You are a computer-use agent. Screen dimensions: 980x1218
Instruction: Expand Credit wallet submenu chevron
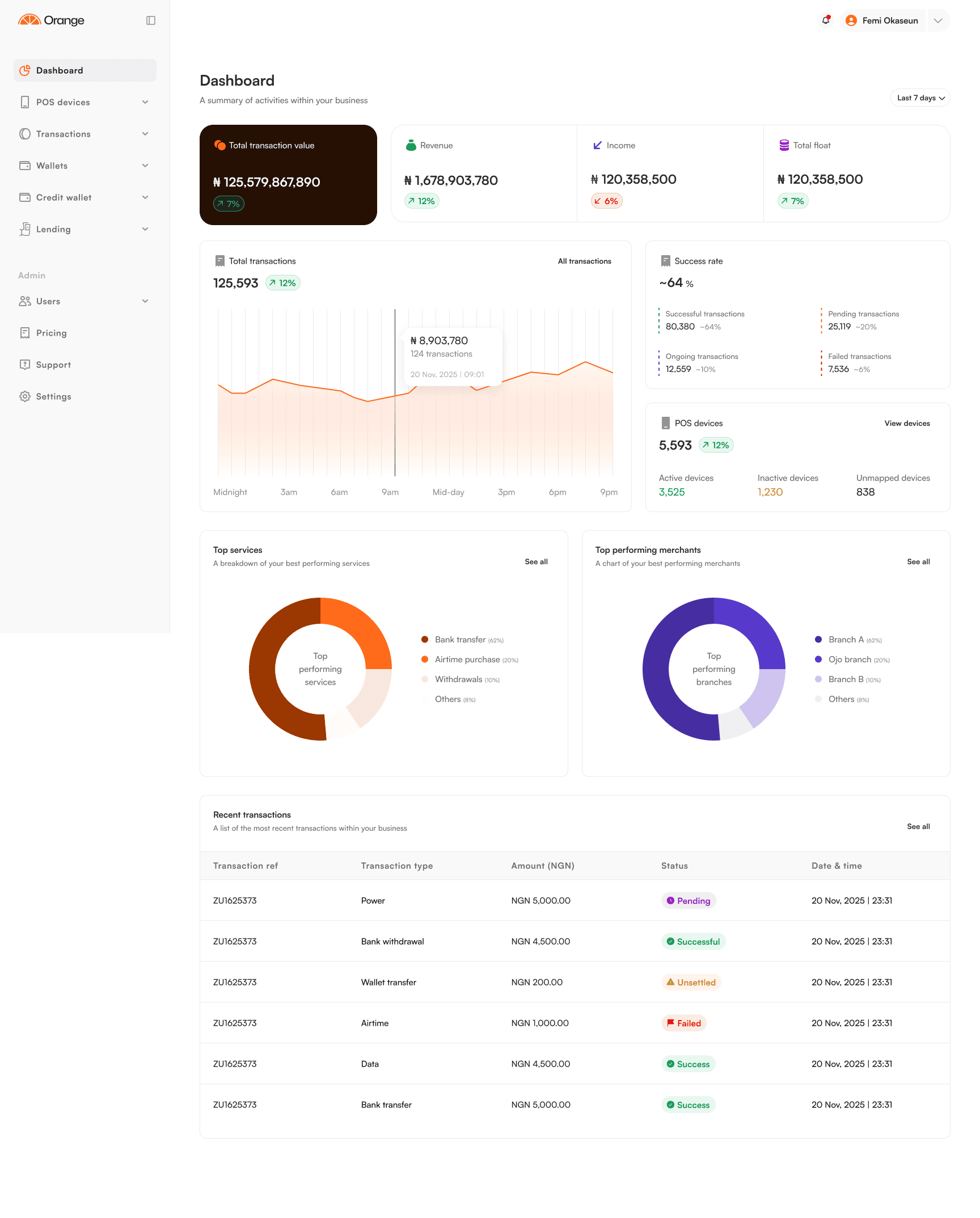click(x=145, y=197)
